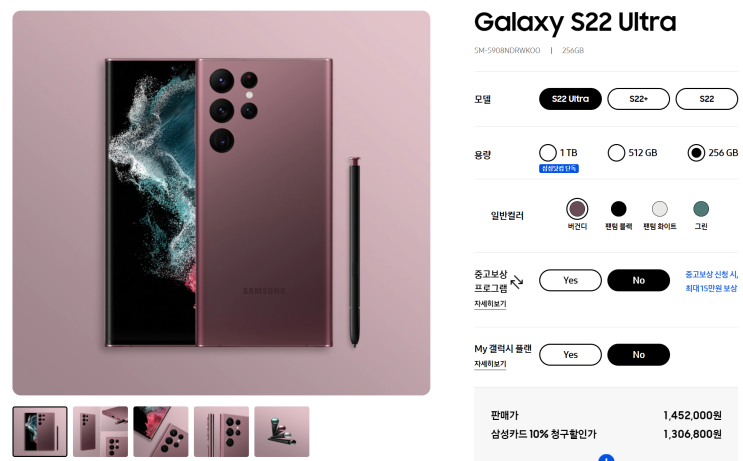Switch to the S22 model
This screenshot has width=743, height=461.
pos(707,99)
